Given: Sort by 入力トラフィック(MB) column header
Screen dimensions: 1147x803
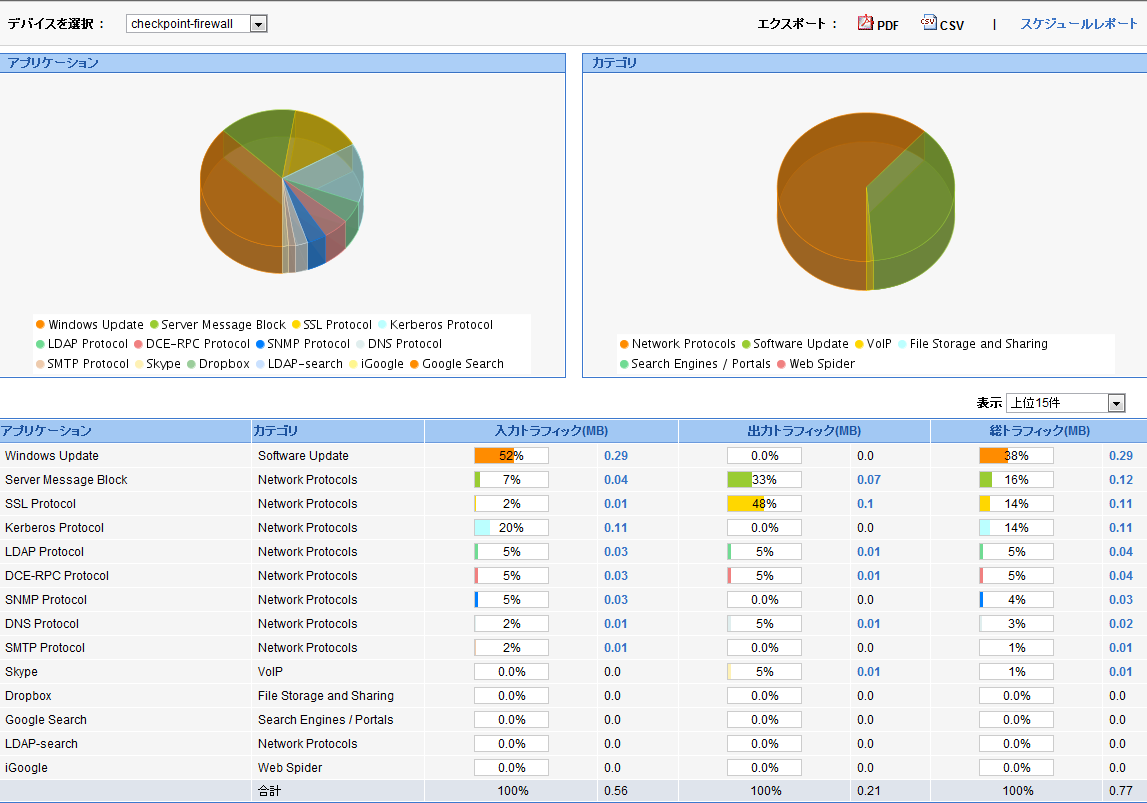Looking at the screenshot, I should (551, 431).
